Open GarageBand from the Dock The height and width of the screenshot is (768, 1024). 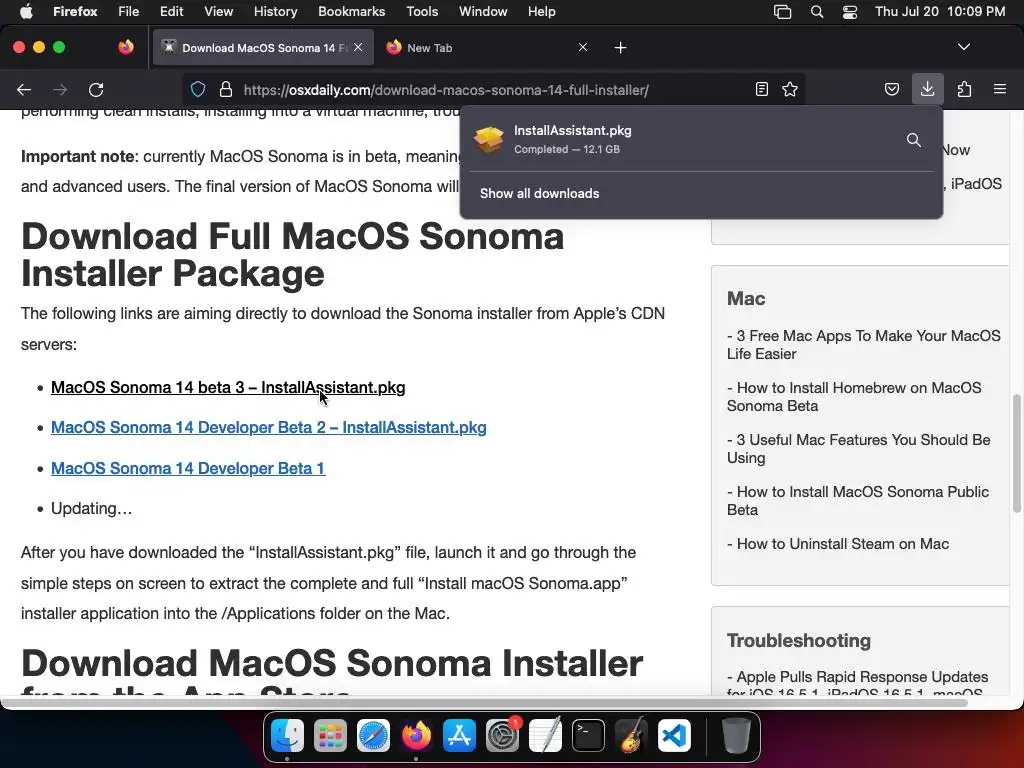632,736
